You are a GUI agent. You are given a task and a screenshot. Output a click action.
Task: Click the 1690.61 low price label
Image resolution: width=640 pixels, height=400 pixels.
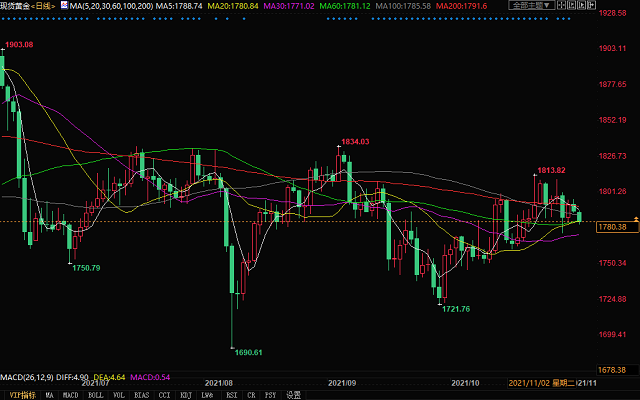[x=247, y=352]
